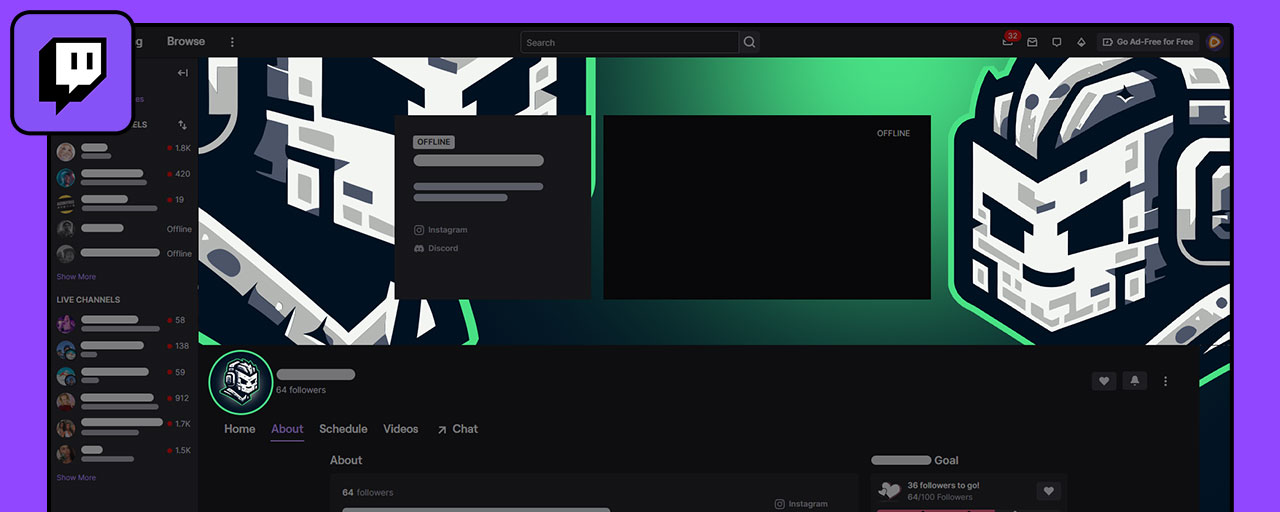The height and width of the screenshot is (512, 1280).
Task: Open Instagram link in offline banner card
Action: point(441,230)
